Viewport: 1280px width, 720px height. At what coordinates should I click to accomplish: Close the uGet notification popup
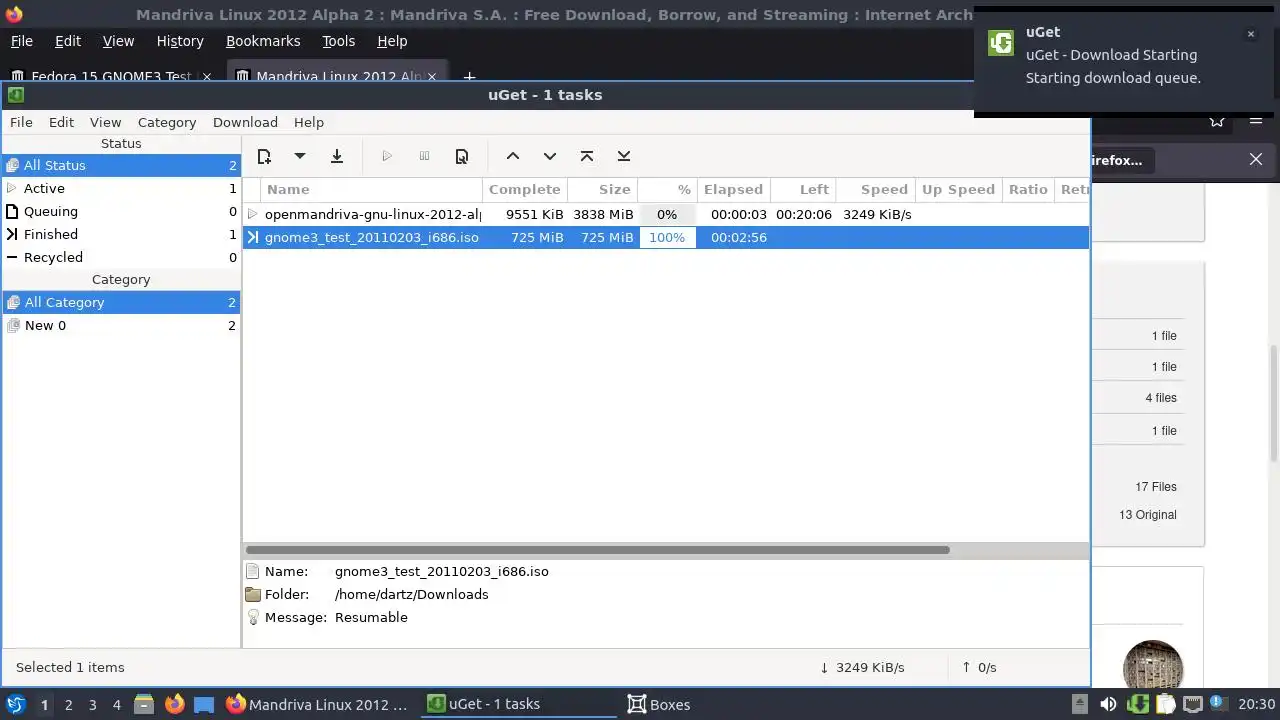pyautogui.click(x=1250, y=34)
